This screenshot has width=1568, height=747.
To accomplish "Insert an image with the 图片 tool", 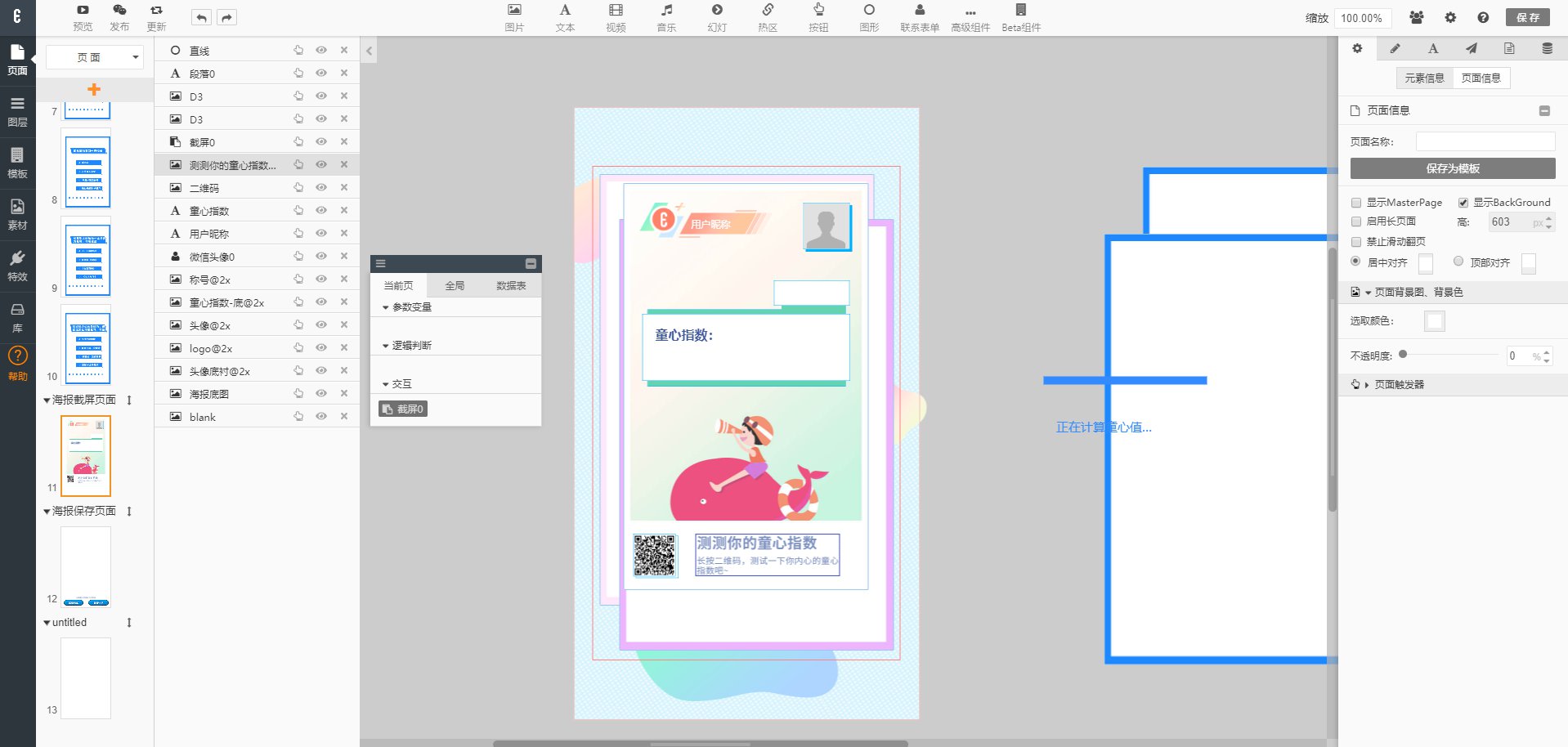I will pyautogui.click(x=514, y=17).
